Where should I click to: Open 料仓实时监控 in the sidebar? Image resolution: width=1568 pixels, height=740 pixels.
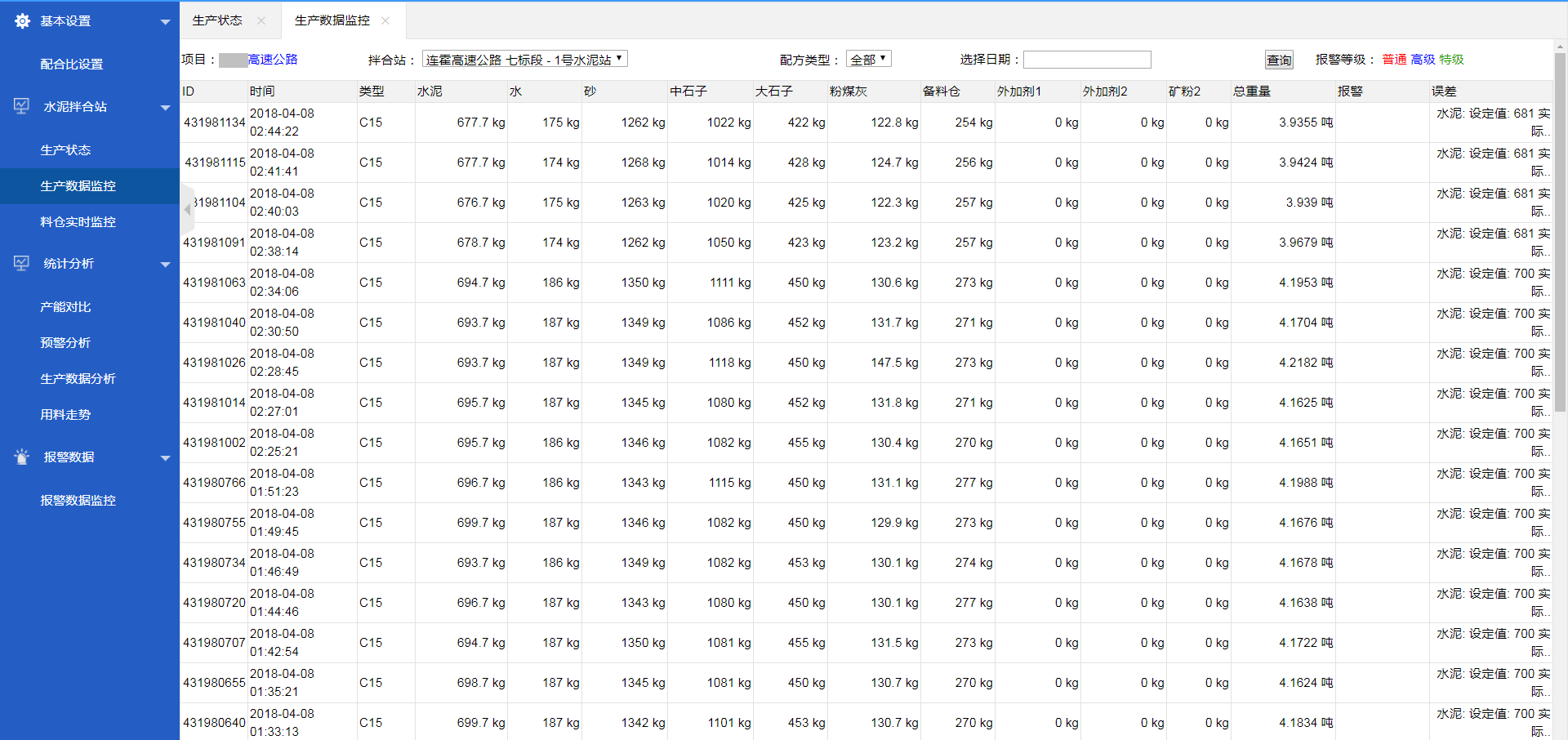pyautogui.click(x=78, y=221)
